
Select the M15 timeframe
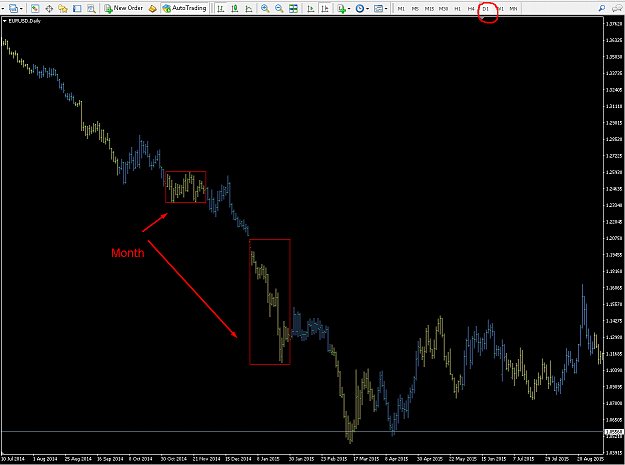click(429, 8)
